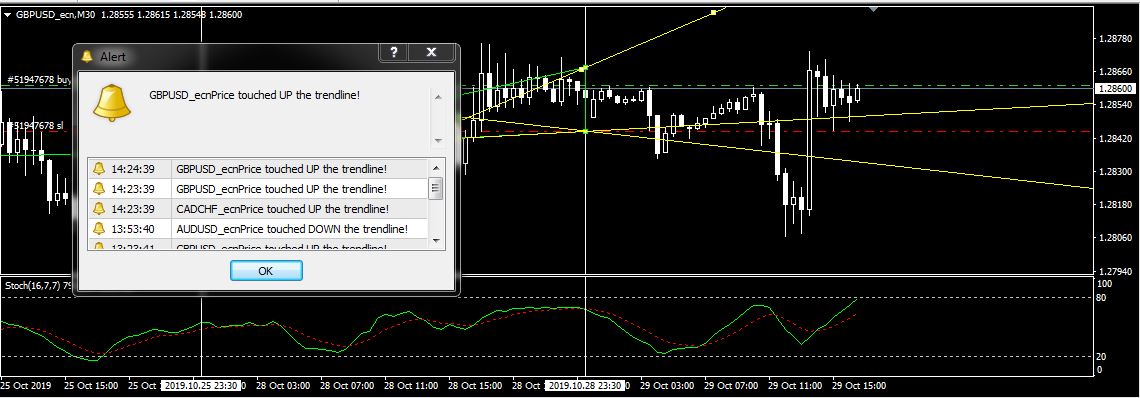Click the message box scroll up arrow
Screen dimensions: 1140x398
pyautogui.click(x=438, y=96)
